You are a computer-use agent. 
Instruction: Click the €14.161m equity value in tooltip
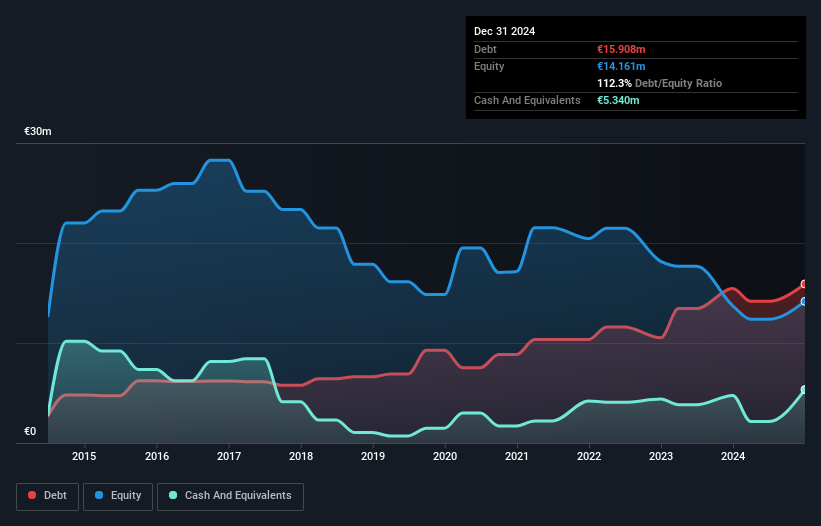click(621, 66)
